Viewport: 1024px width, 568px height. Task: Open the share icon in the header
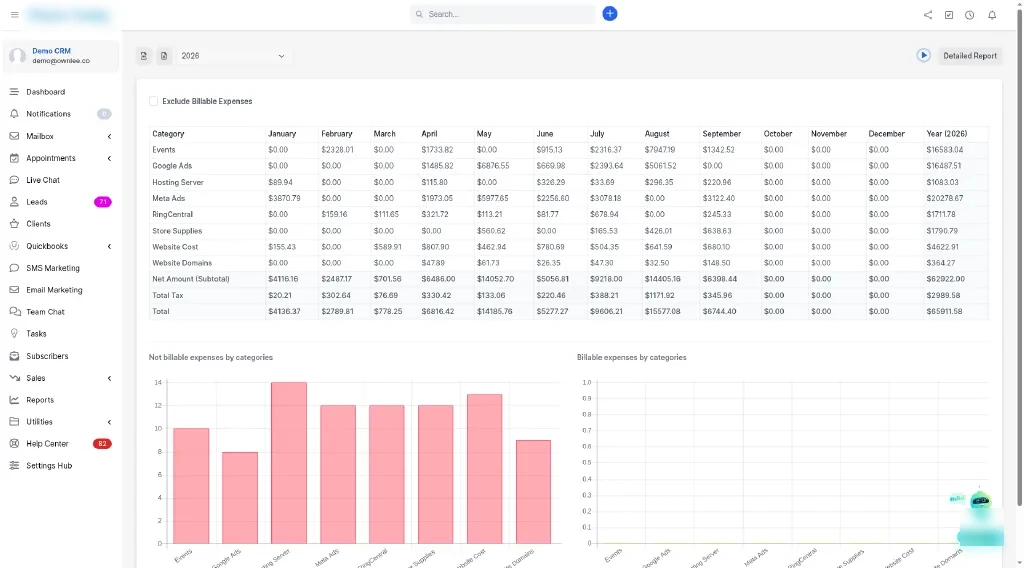(x=927, y=14)
